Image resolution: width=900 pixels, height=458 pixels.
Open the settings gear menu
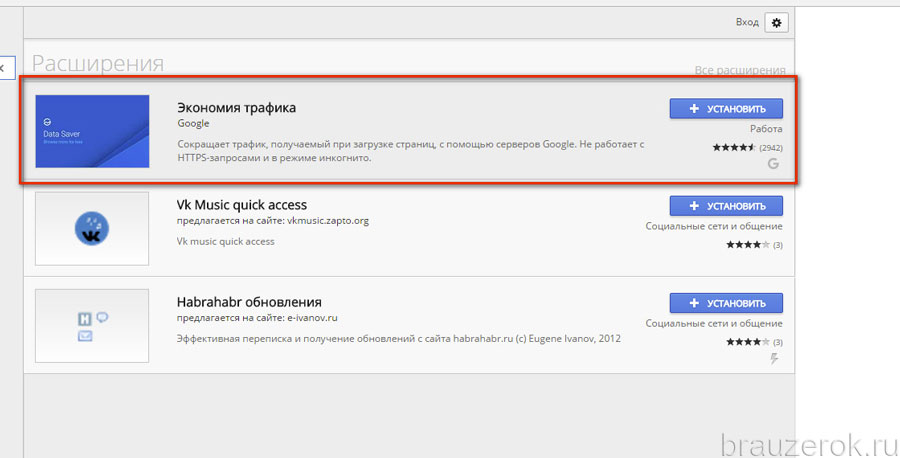tap(776, 23)
